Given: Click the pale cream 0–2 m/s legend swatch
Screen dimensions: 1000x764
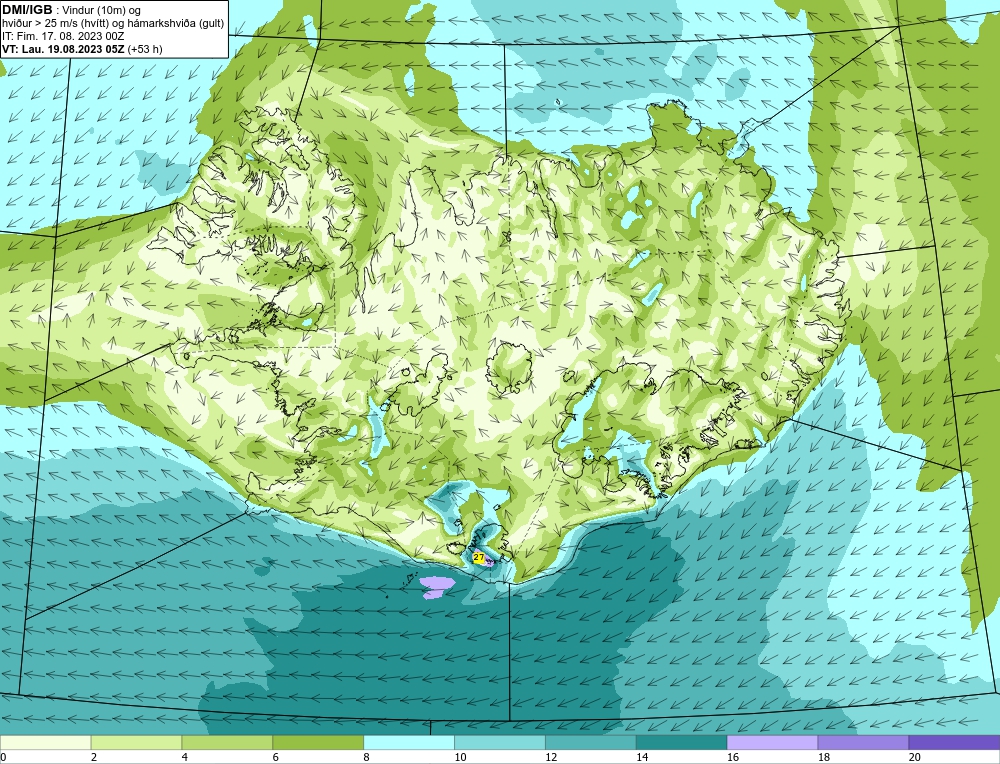Looking at the screenshot, I should click(x=45, y=743).
